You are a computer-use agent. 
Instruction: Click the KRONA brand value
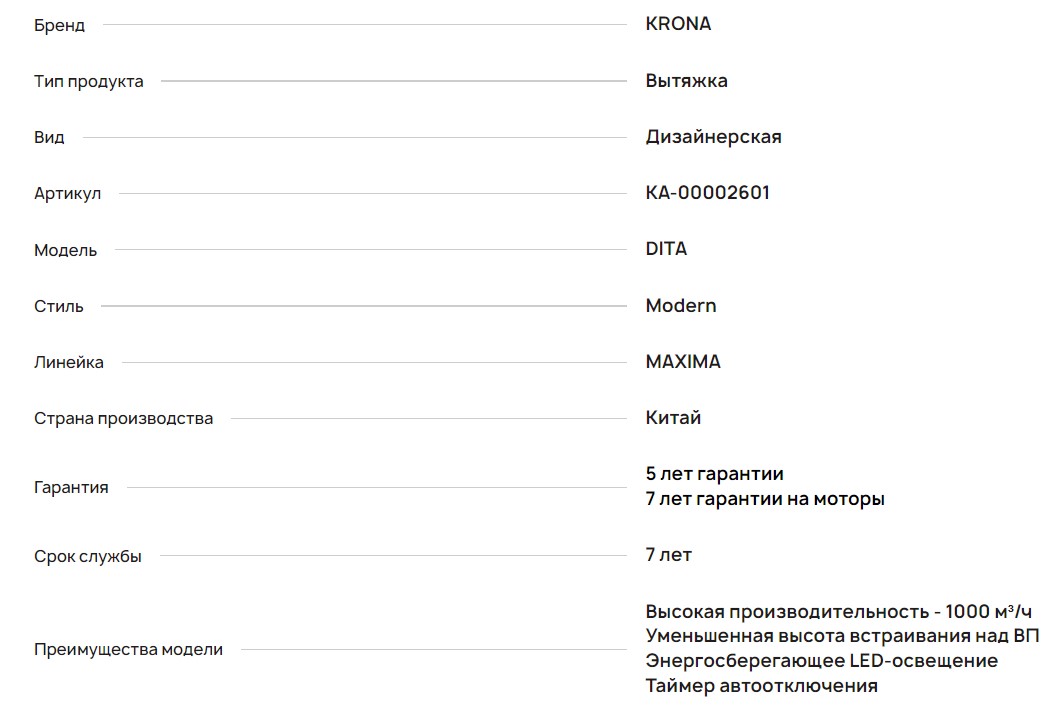point(678,24)
